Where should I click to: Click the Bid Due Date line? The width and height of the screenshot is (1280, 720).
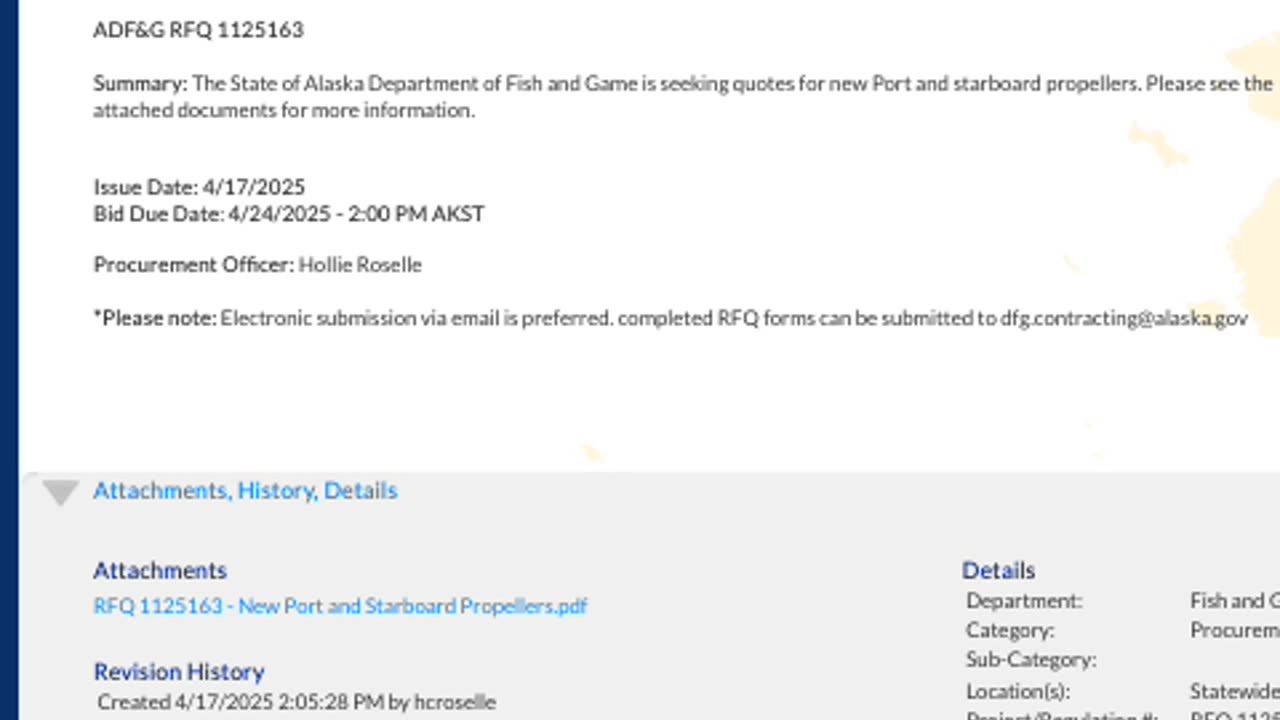289,214
